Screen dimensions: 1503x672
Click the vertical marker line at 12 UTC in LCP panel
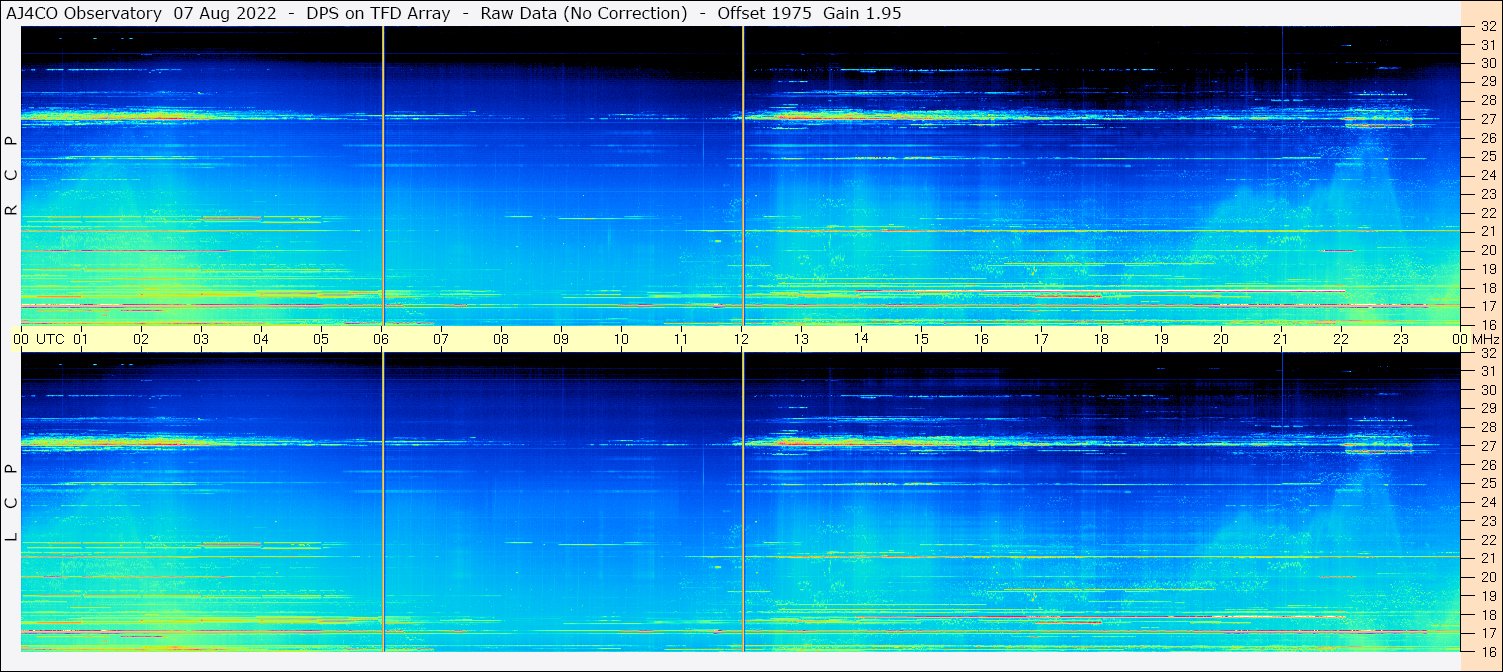[743, 502]
